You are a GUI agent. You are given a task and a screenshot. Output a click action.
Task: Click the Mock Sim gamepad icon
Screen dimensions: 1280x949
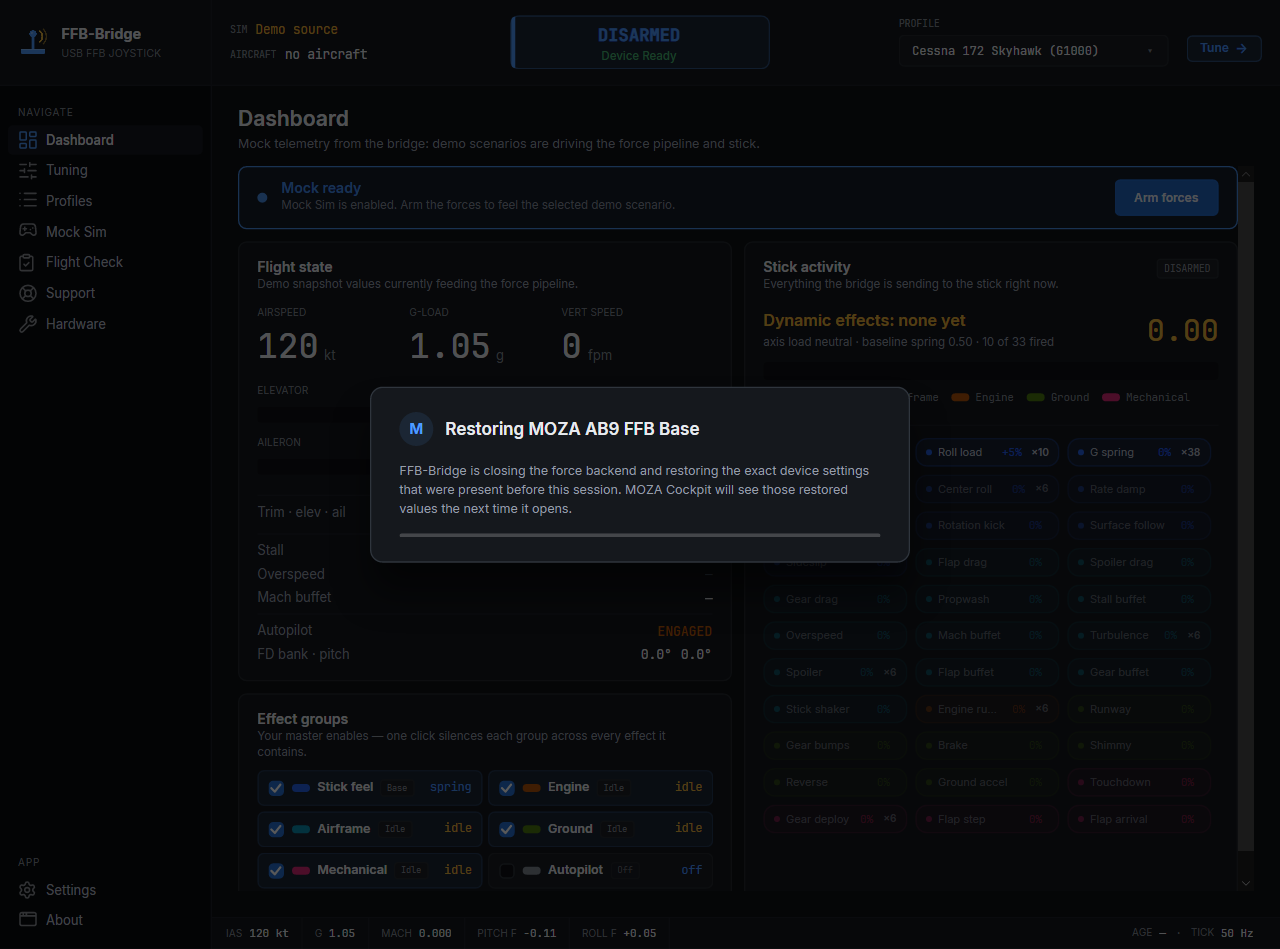click(28, 231)
